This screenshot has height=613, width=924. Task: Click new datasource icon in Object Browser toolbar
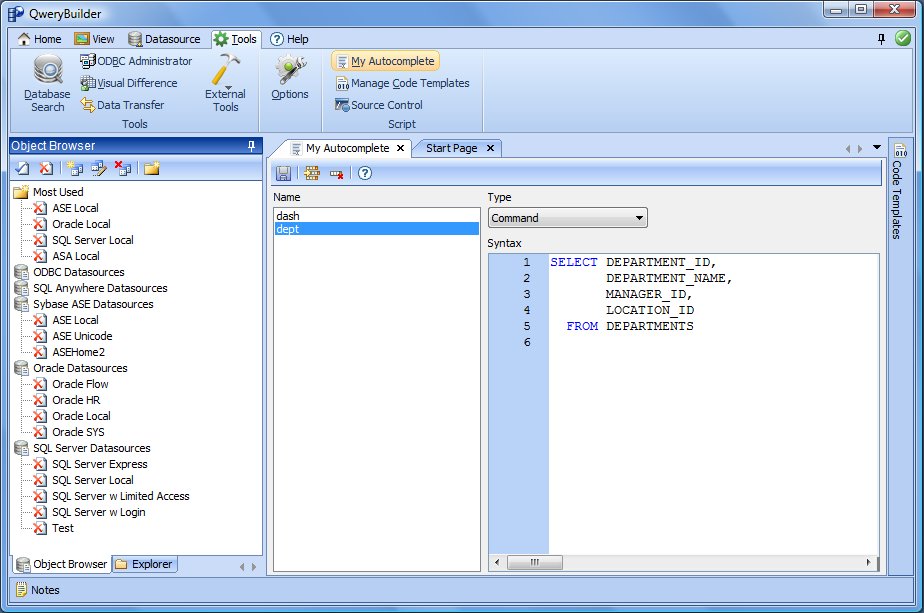tap(75, 169)
